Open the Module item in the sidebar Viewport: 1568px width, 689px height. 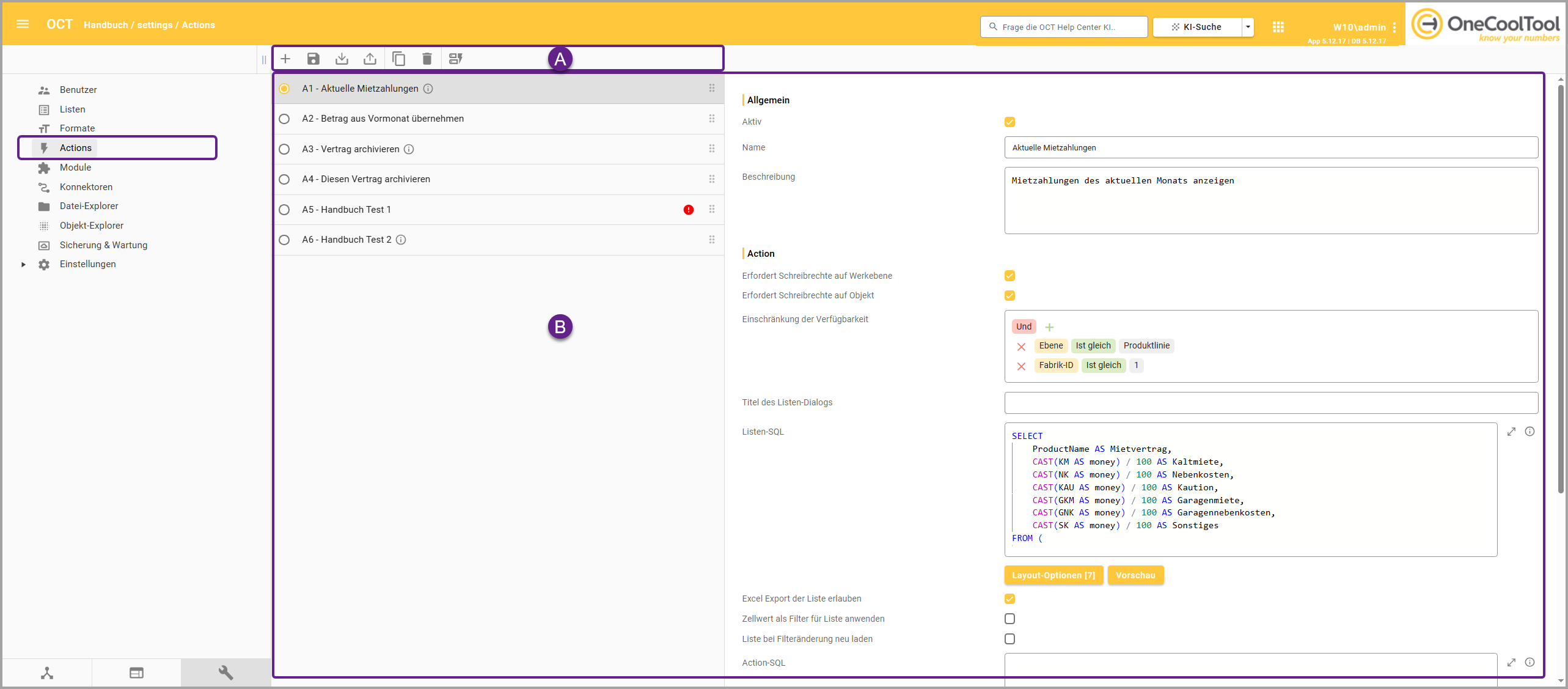[x=75, y=168]
